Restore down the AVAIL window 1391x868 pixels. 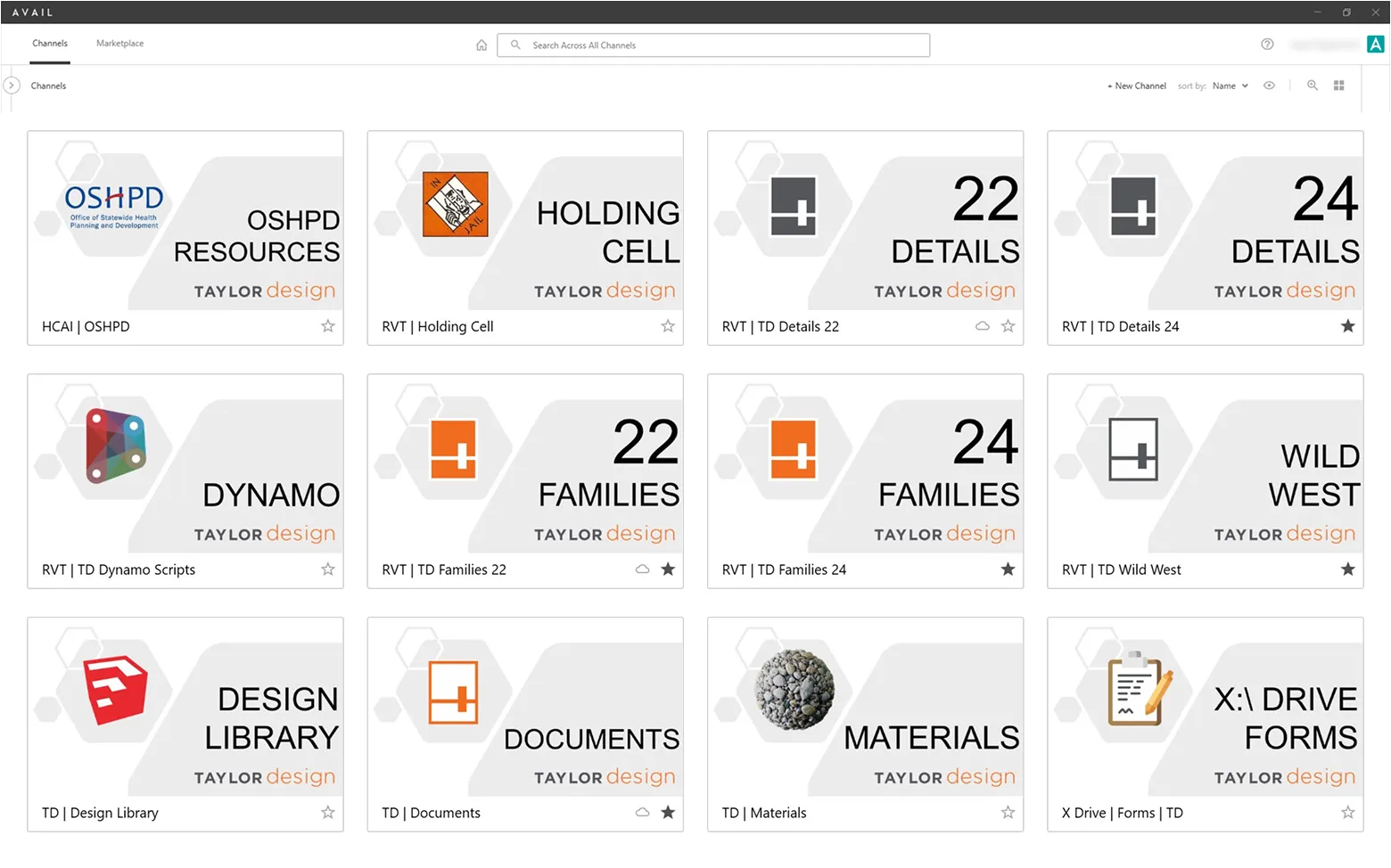[1346, 12]
